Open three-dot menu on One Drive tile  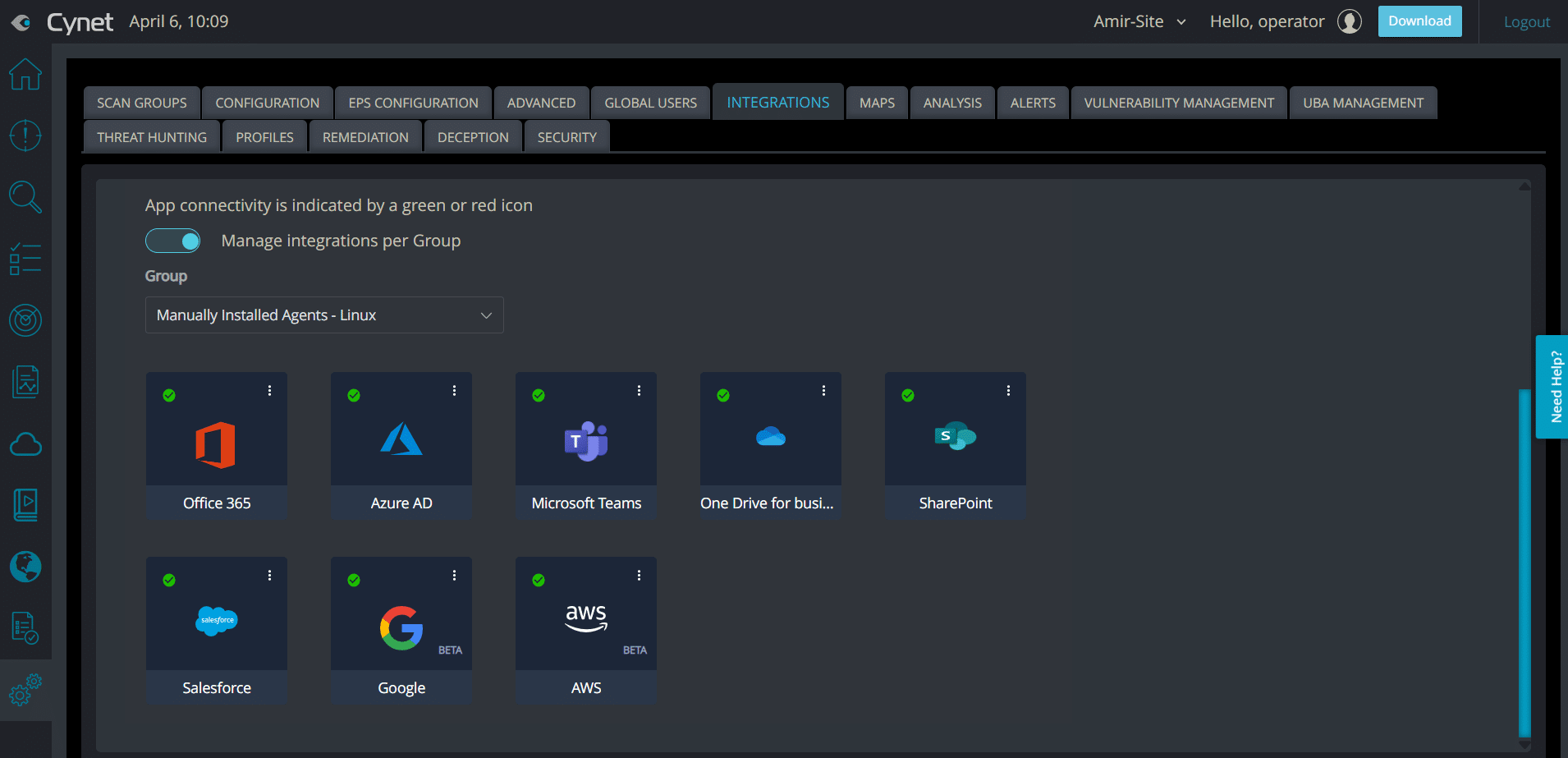pos(823,391)
